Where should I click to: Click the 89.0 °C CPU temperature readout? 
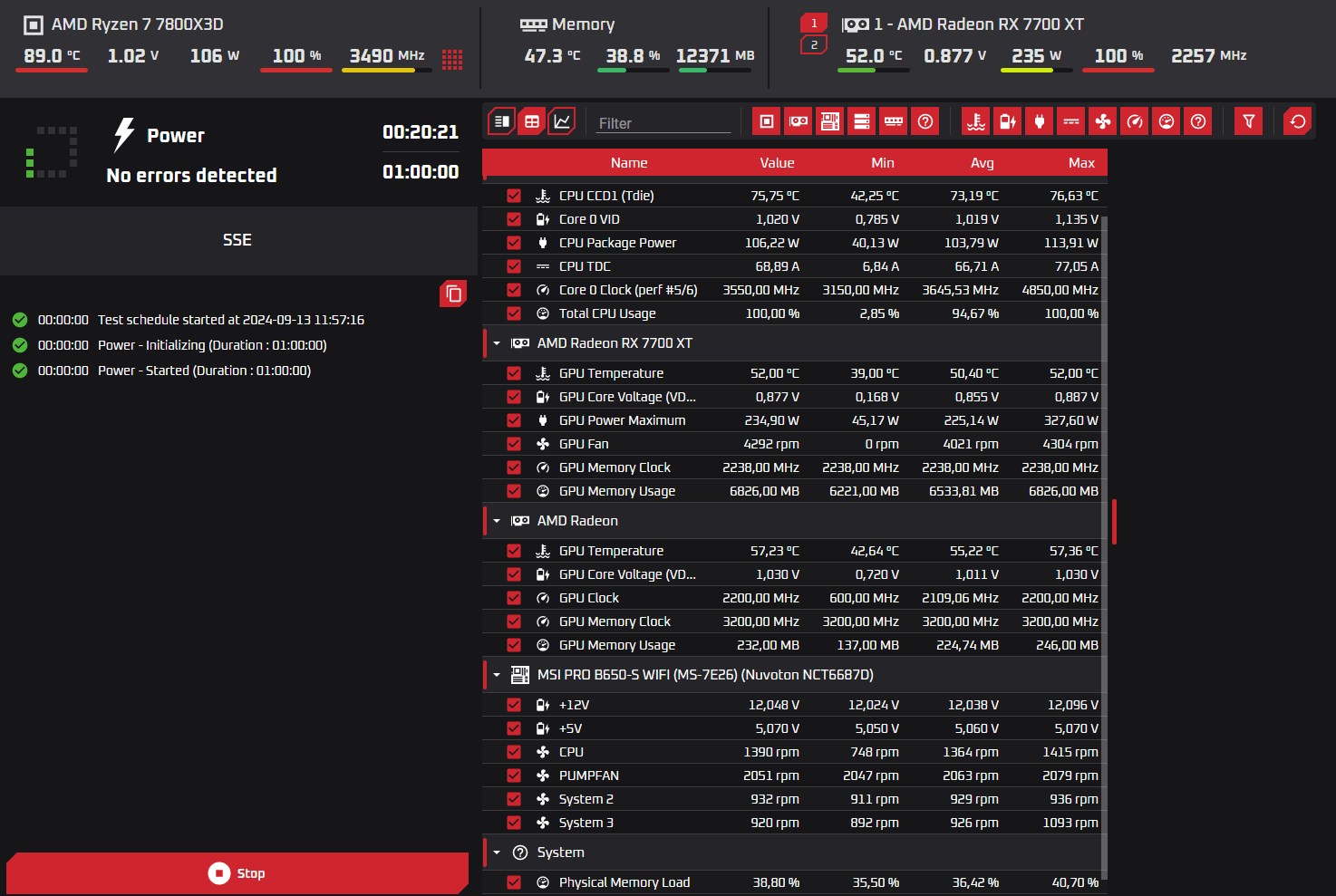(x=52, y=56)
